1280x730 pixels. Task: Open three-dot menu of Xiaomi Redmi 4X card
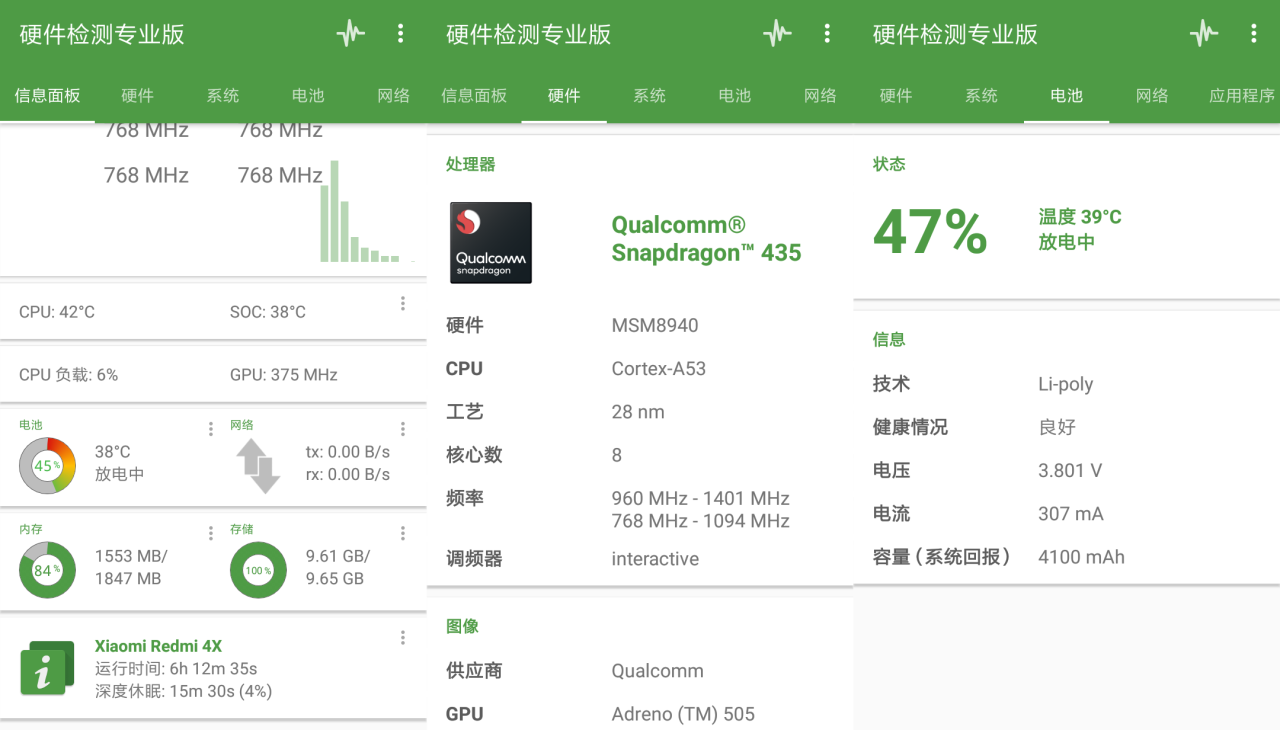point(403,638)
